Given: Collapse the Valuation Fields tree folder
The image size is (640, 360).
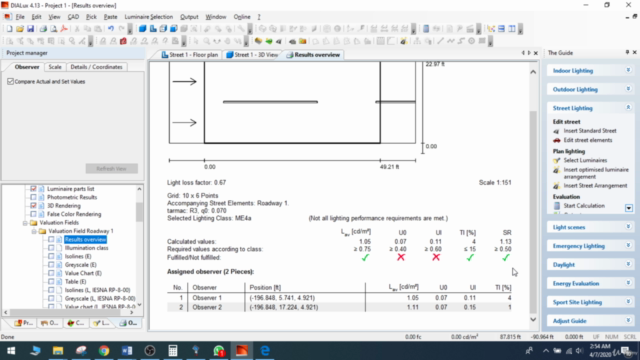Looking at the screenshot, I should point(25,223).
